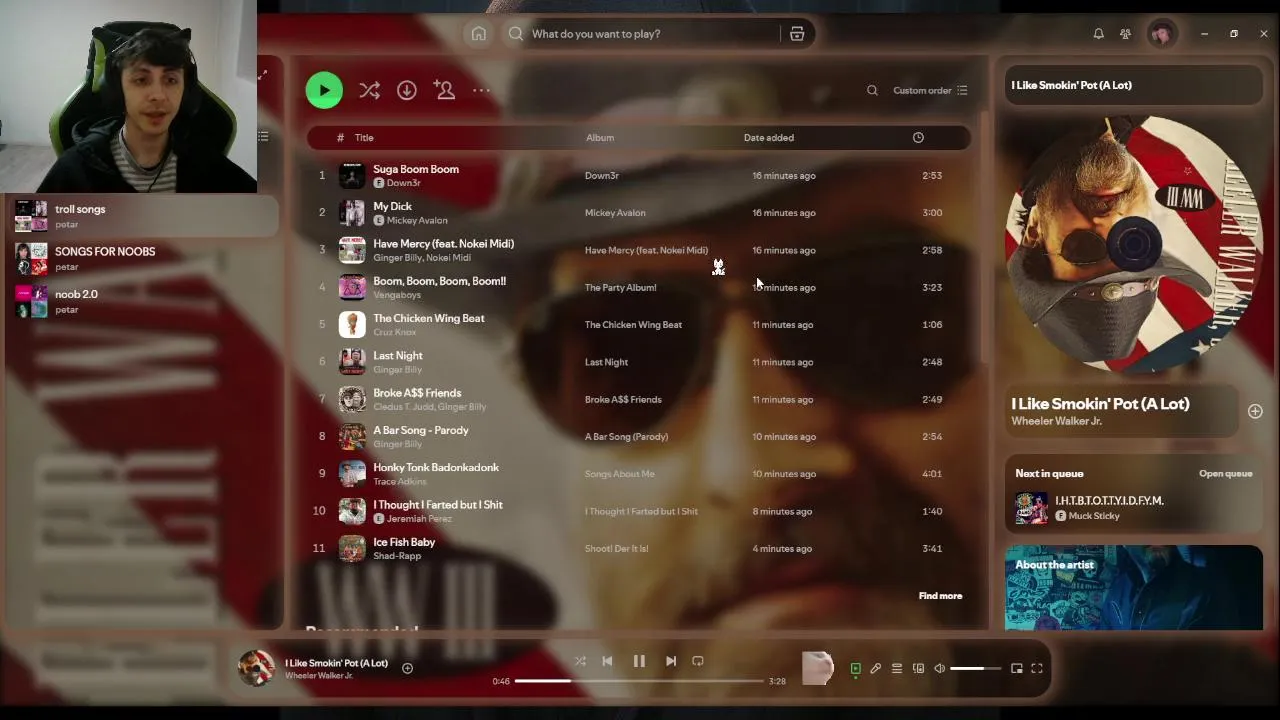
Task: Save current song via player bar plus
Action: (407, 668)
